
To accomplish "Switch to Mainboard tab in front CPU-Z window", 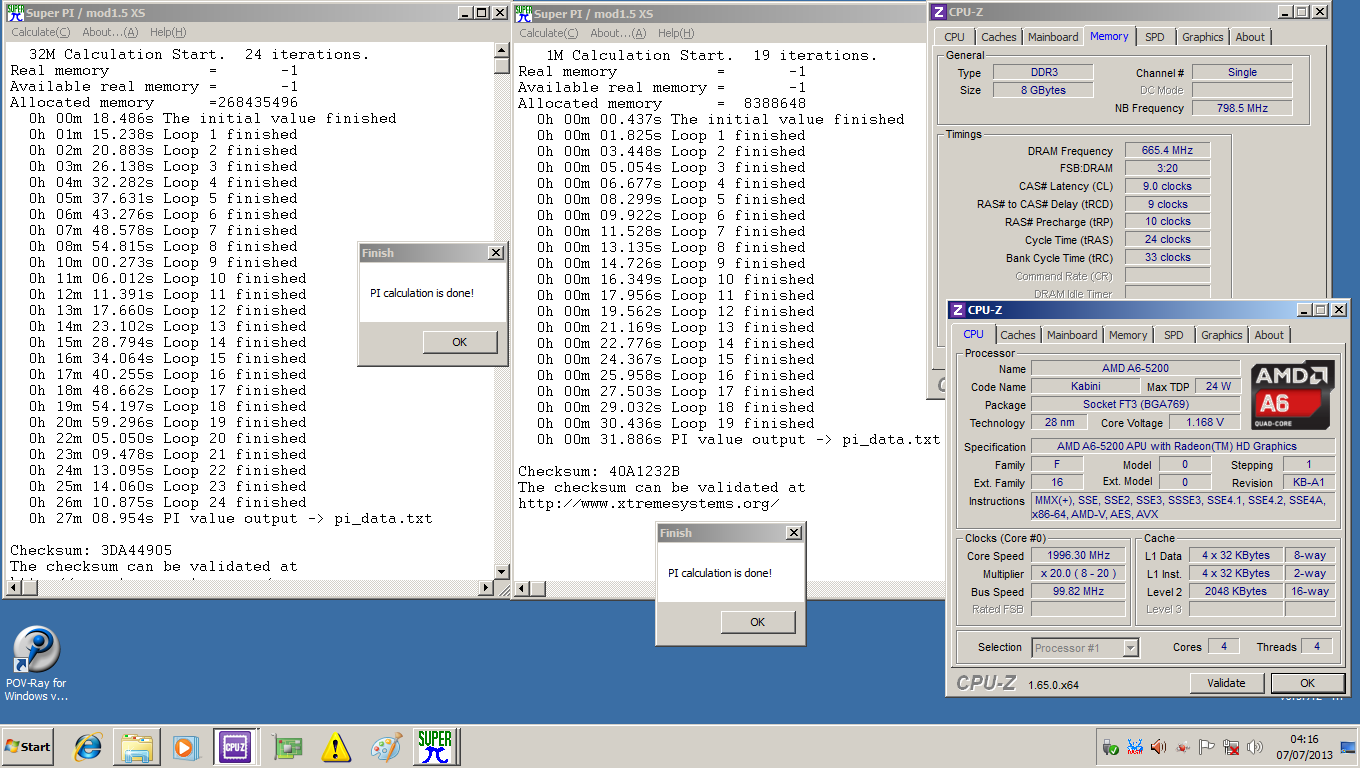I will pyautogui.click(x=1072, y=335).
